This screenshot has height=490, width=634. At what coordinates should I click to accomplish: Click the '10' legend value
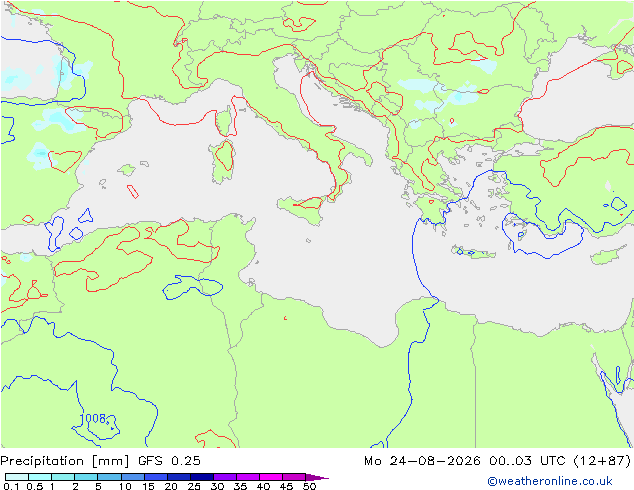(x=125, y=486)
